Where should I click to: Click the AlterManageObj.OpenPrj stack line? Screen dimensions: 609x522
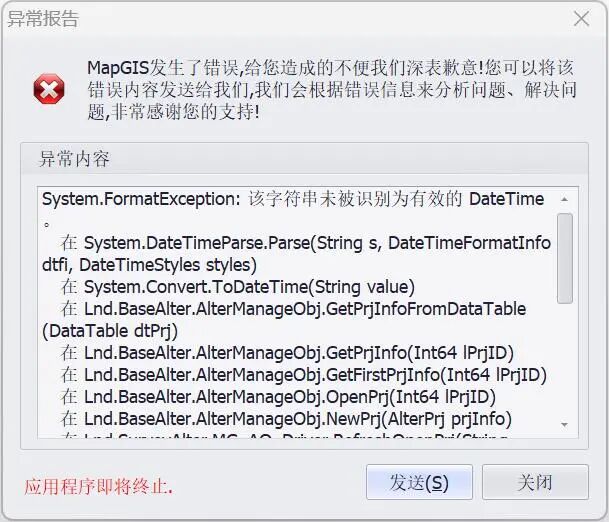(x=300, y=397)
